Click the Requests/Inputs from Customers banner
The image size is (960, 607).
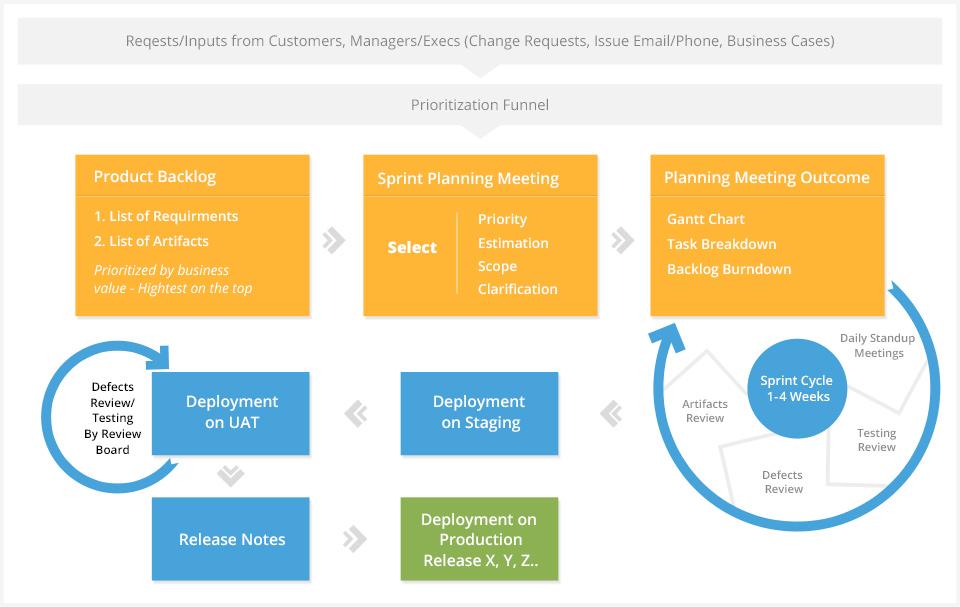click(x=479, y=41)
